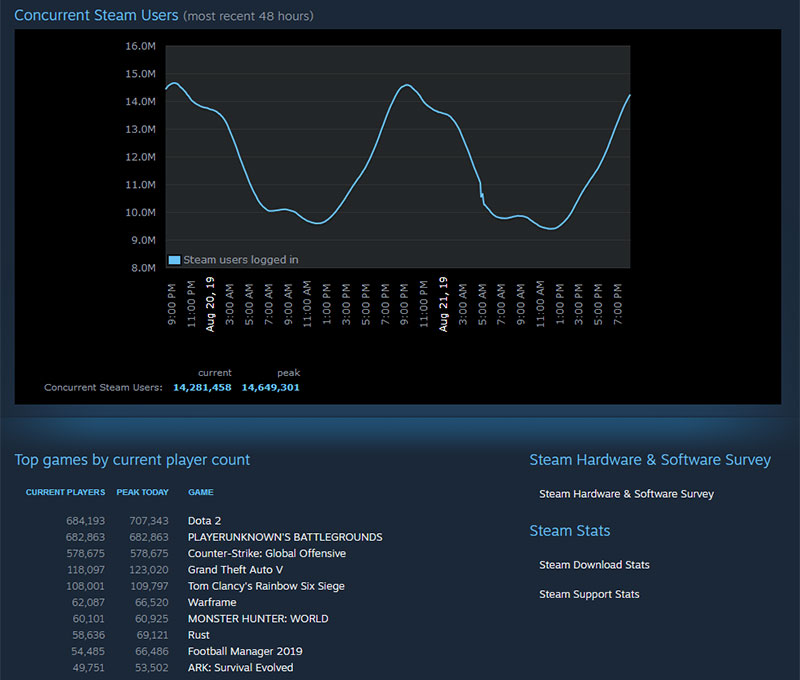Click the peak users value 14,649,301

pyautogui.click(x=270, y=388)
